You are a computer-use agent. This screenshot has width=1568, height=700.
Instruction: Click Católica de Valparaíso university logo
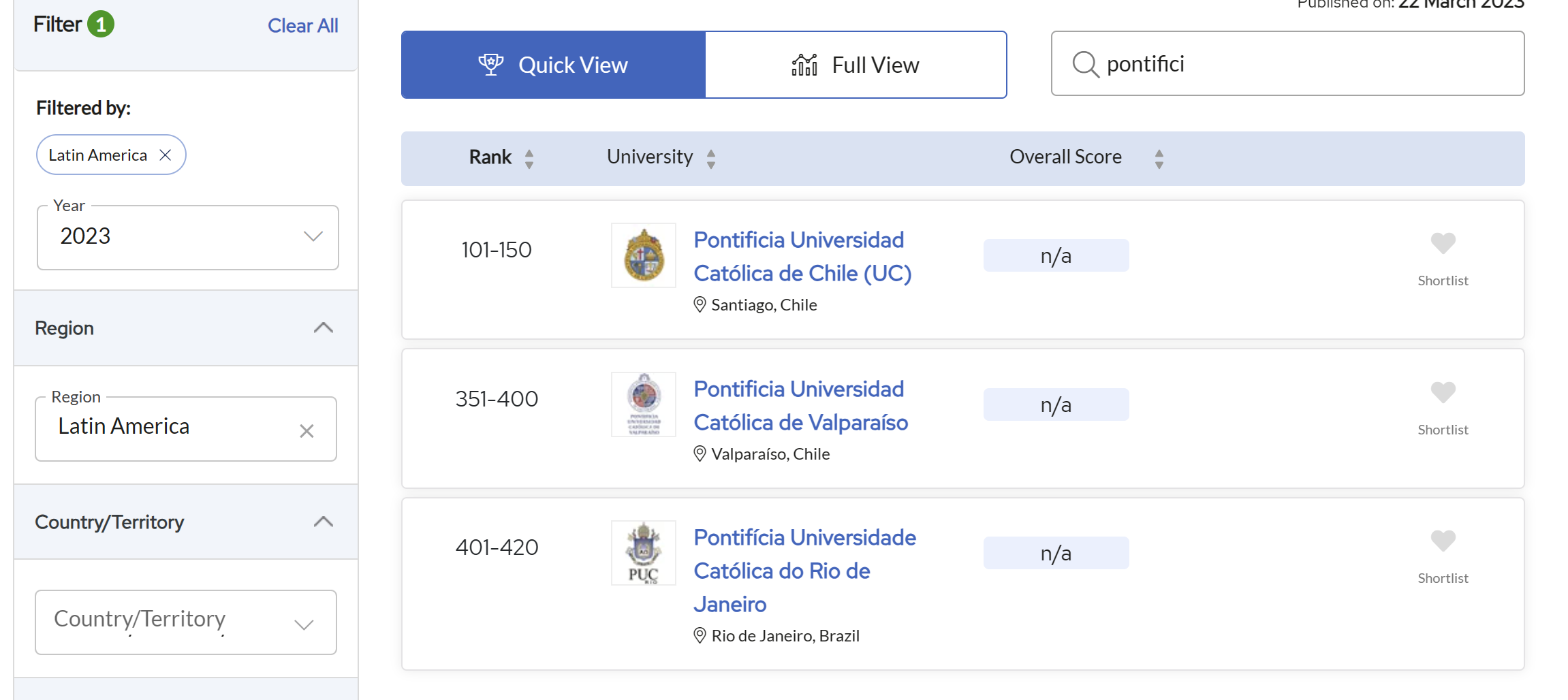click(x=643, y=404)
